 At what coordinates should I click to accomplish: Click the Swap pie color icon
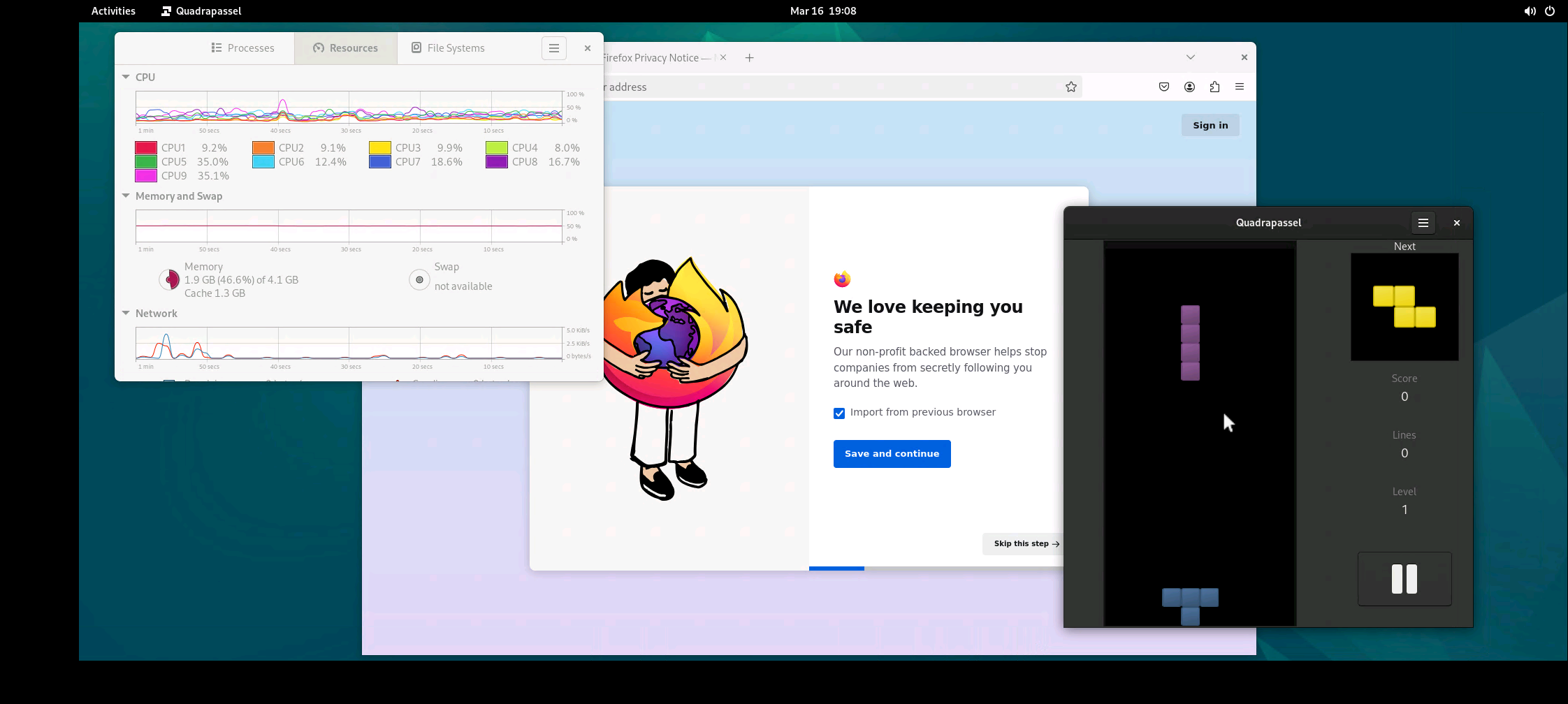(x=419, y=279)
